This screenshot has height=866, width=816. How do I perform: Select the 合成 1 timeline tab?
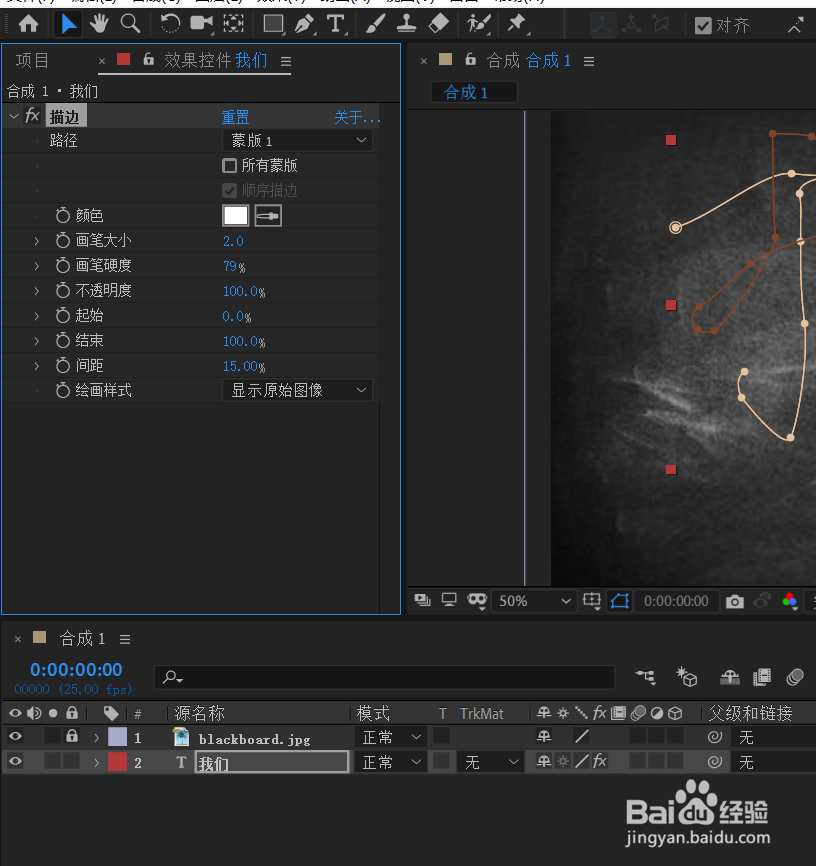tap(82, 639)
